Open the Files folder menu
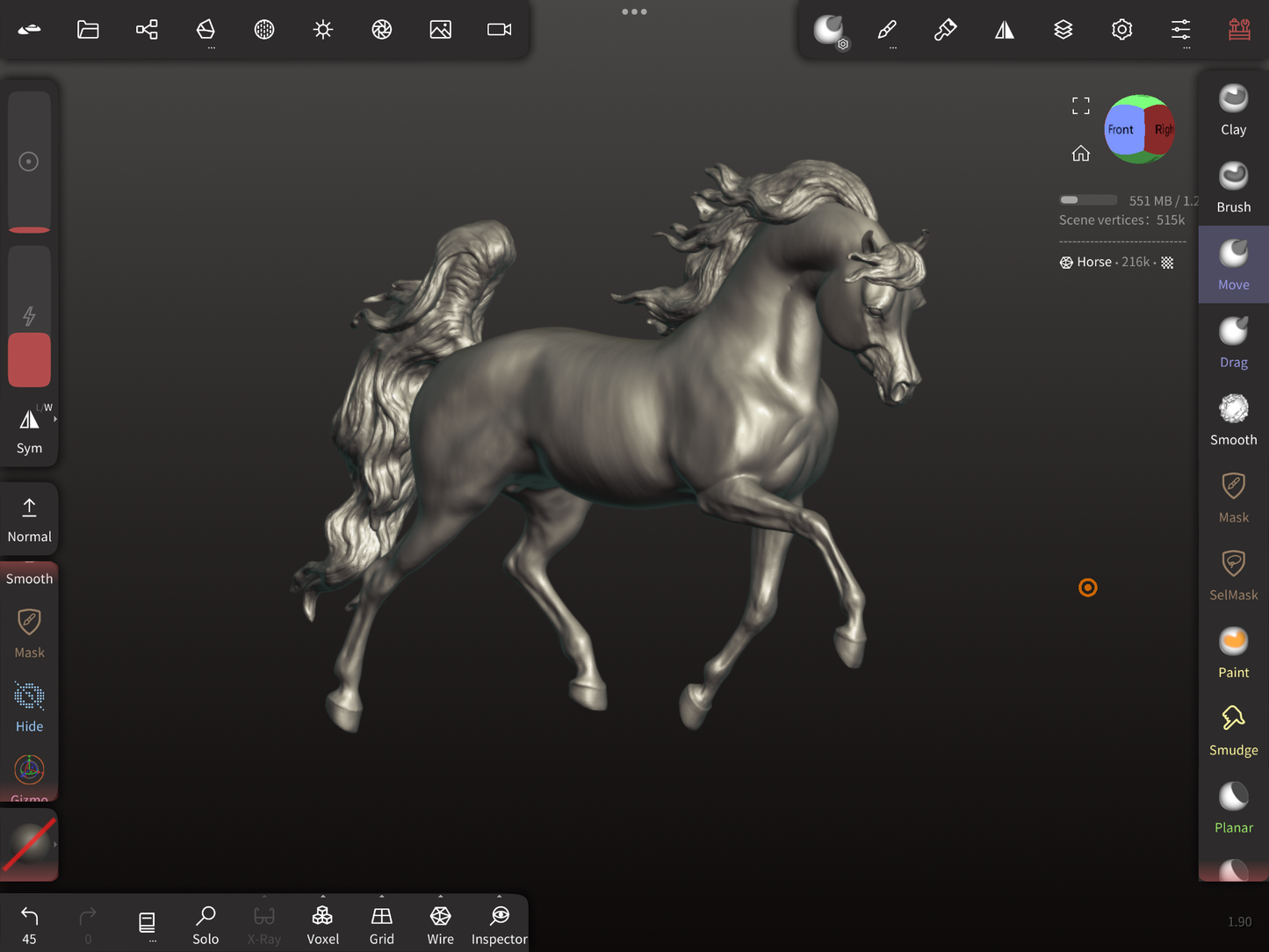The image size is (1269, 952). pyautogui.click(x=88, y=30)
